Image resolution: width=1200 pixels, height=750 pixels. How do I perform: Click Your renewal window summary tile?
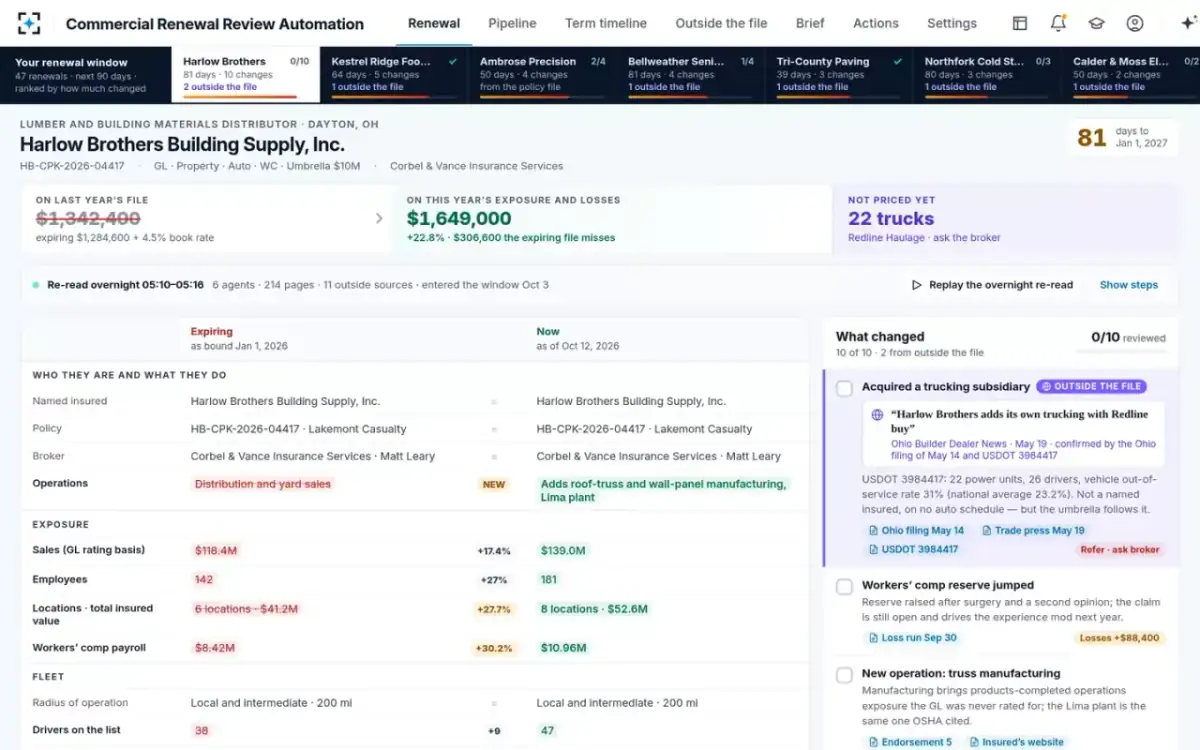pyautogui.click(x=85, y=74)
